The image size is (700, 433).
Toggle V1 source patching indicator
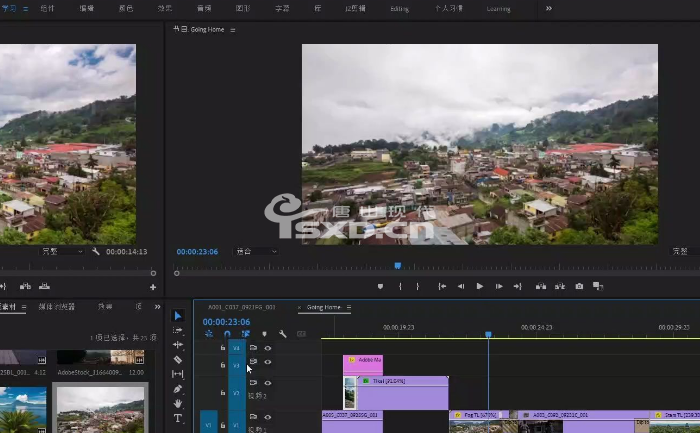[x=208, y=425]
